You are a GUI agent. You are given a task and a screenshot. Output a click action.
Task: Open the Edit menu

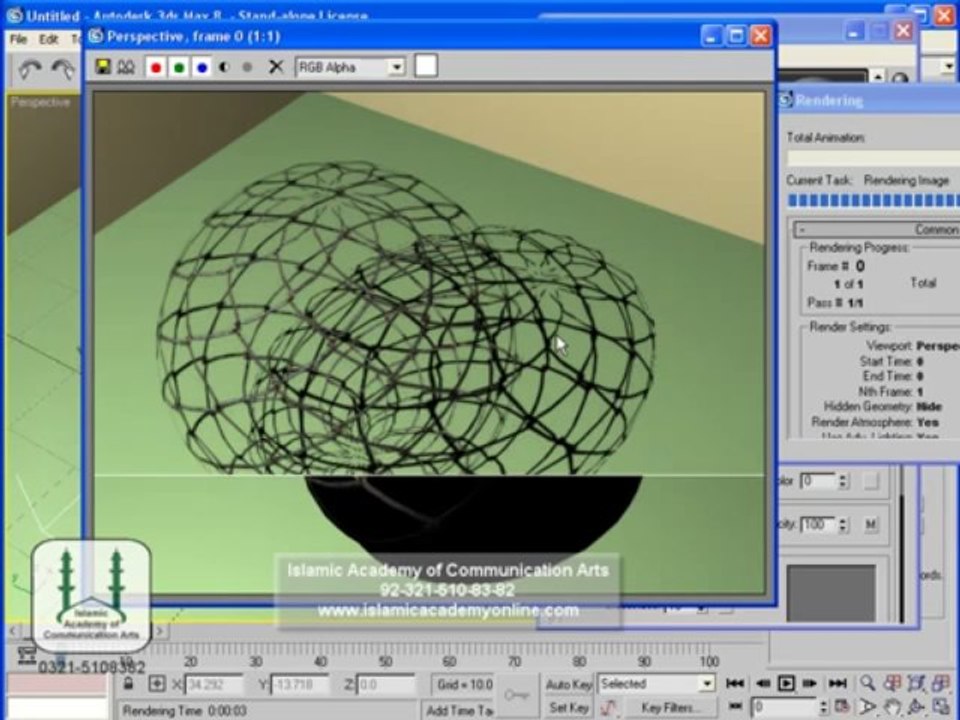coord(48,39)
